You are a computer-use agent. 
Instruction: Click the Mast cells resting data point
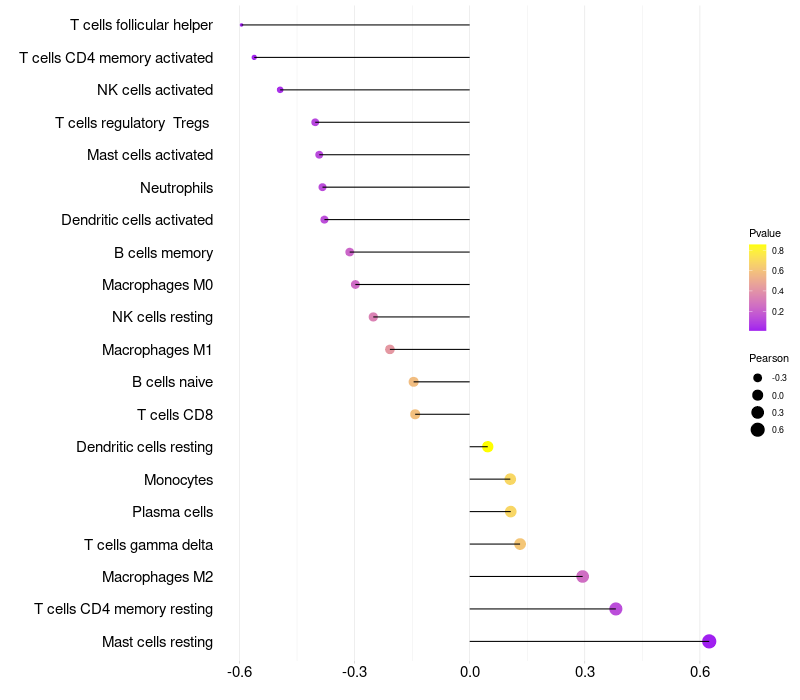tap(709, 641)
